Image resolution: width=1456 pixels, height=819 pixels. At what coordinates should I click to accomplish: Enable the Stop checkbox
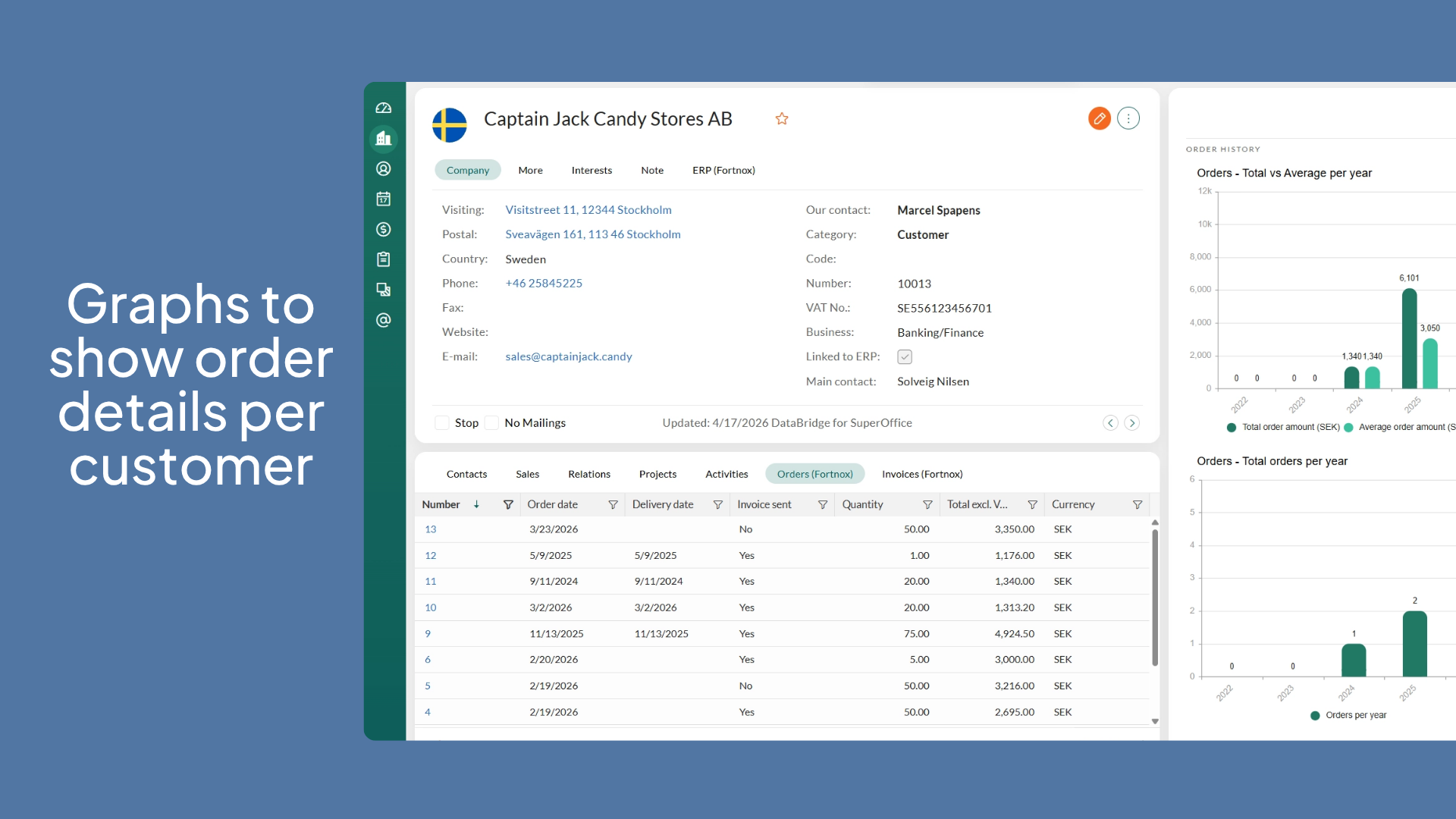coord(442,423)
